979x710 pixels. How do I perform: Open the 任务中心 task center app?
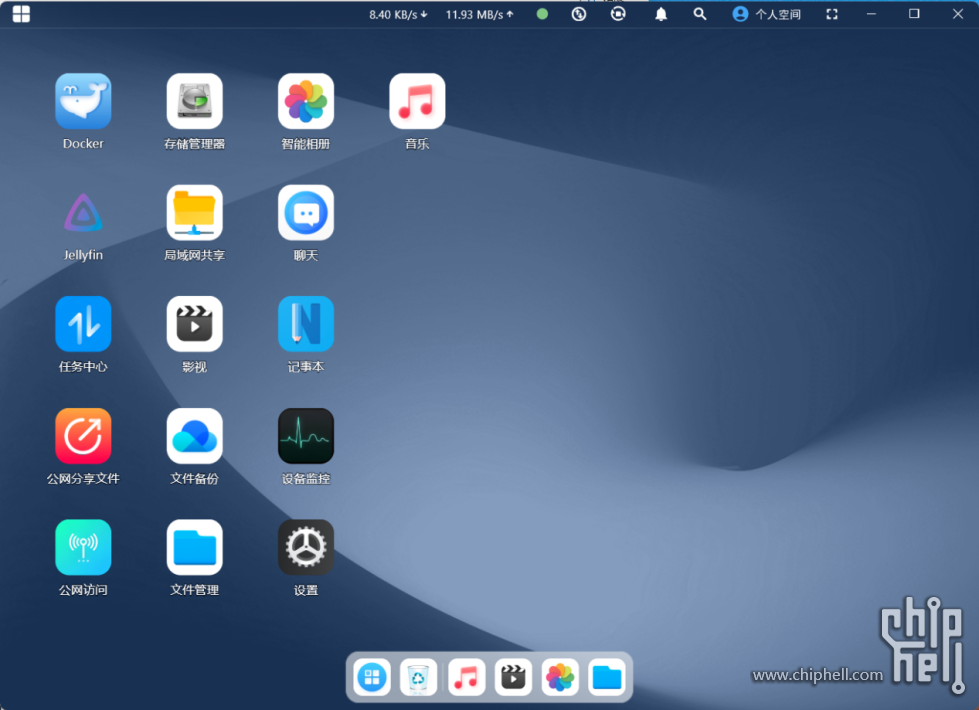83,325
